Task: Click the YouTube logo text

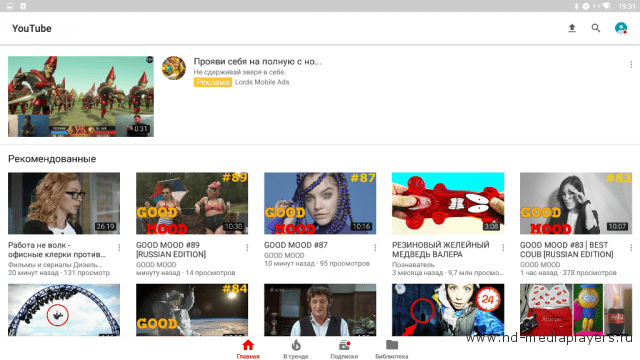Action: [32, 28]
